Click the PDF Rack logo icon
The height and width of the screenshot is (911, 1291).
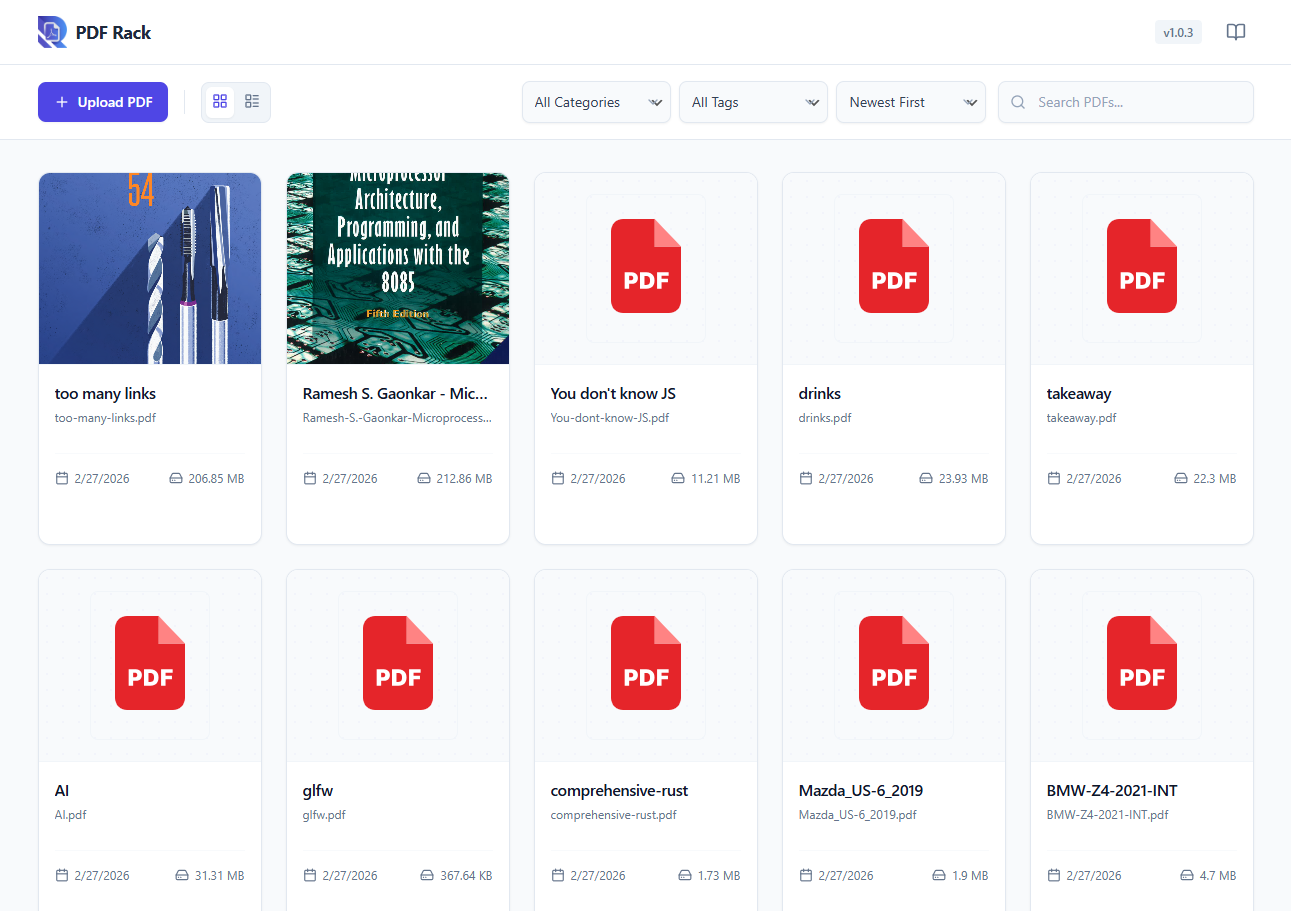click(52, 32)
